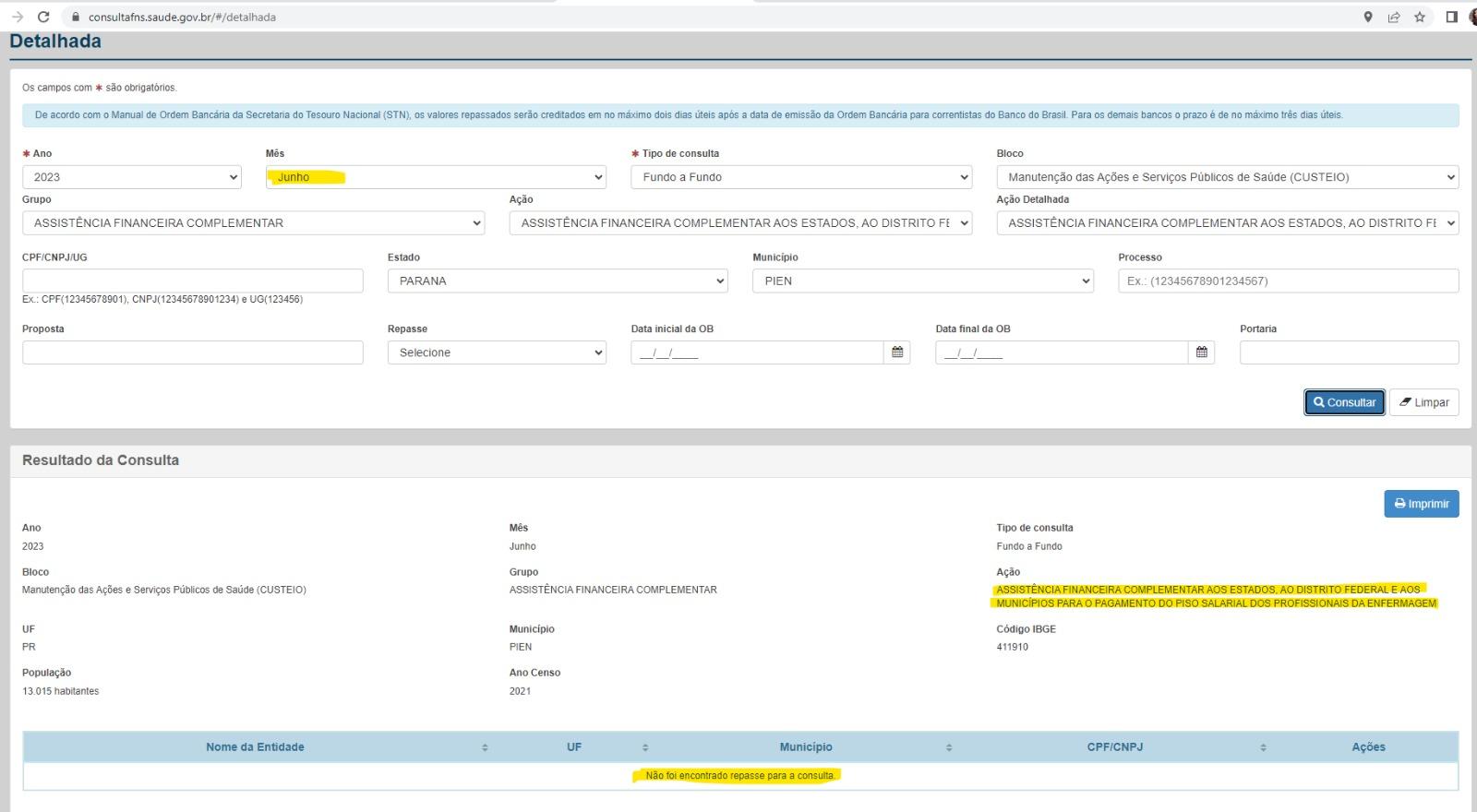This screenshot has height=812, width=1477.
Task: Expand the Grupo dropdown
Action: point(253,223)
